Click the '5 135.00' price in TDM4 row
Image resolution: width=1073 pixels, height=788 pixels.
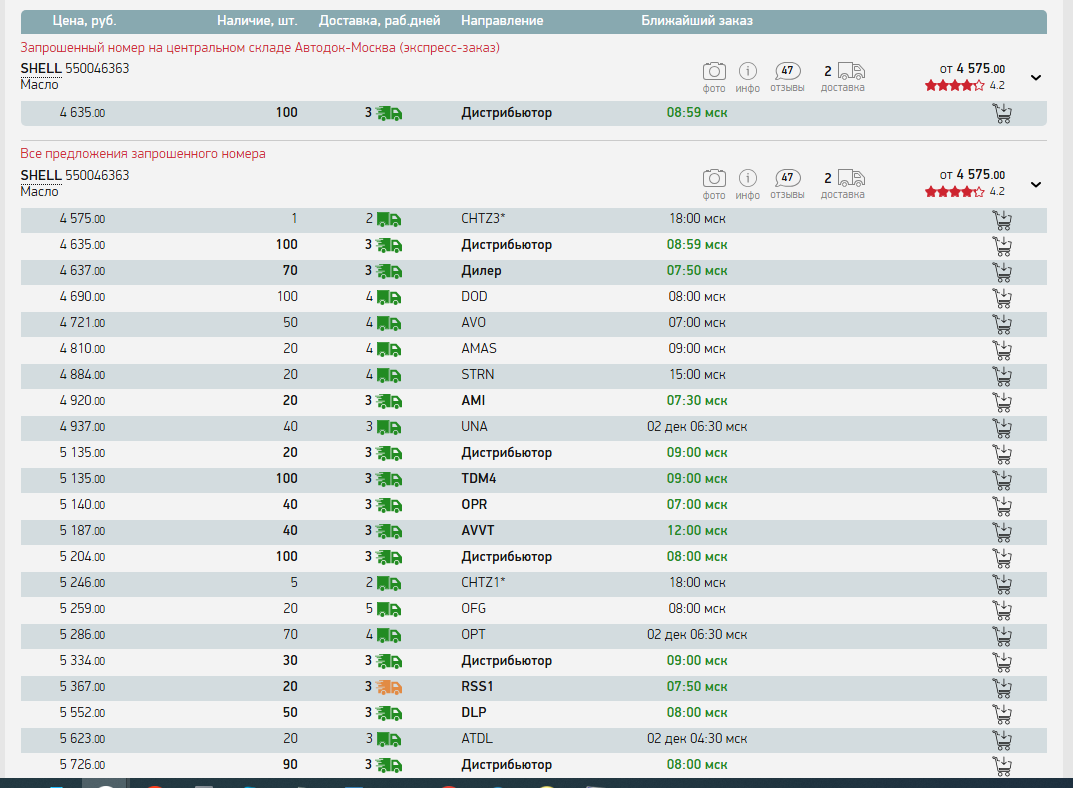point(82,479)
